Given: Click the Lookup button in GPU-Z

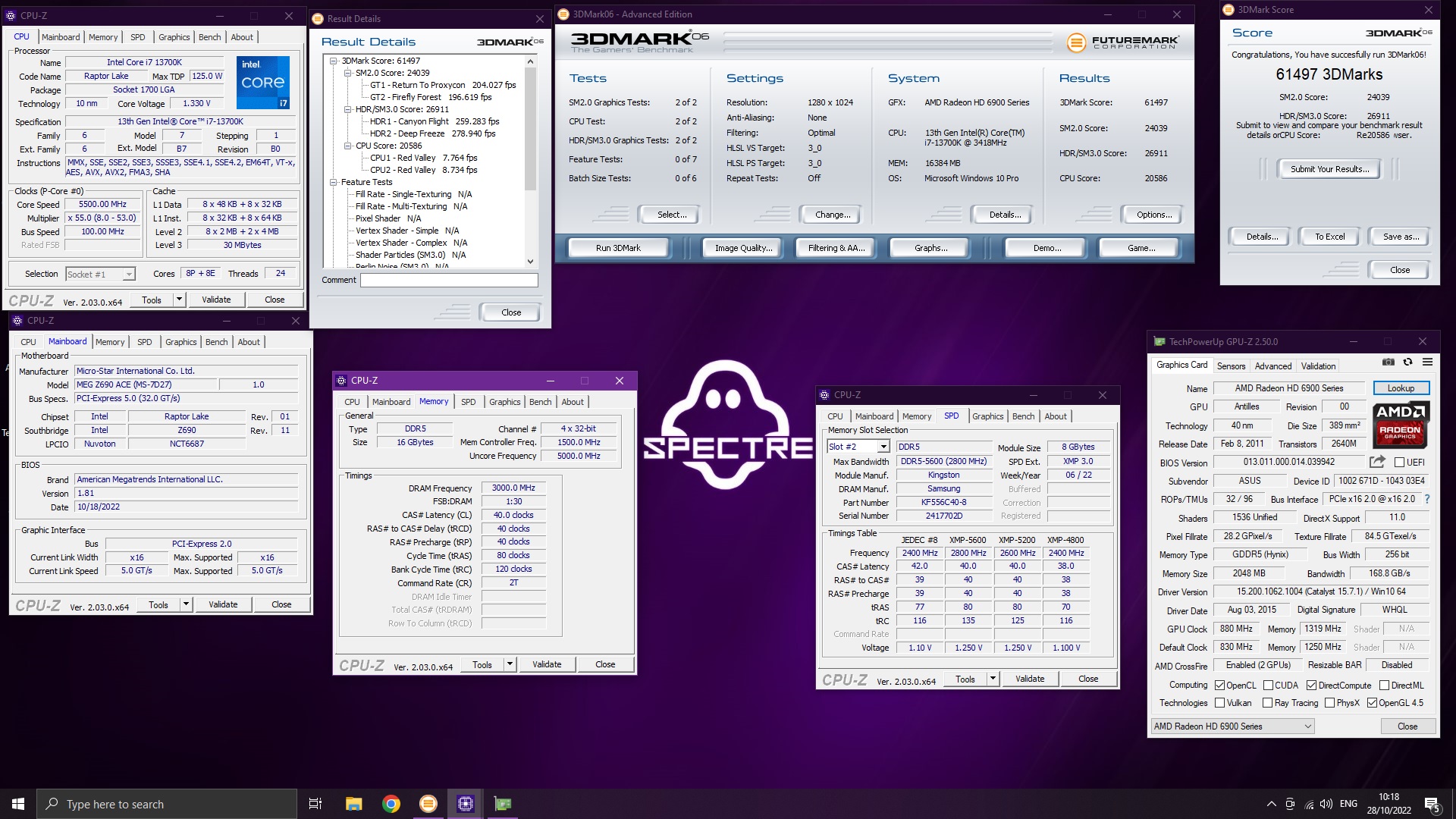Looking at the screenshot, I should pos(1401,388).
